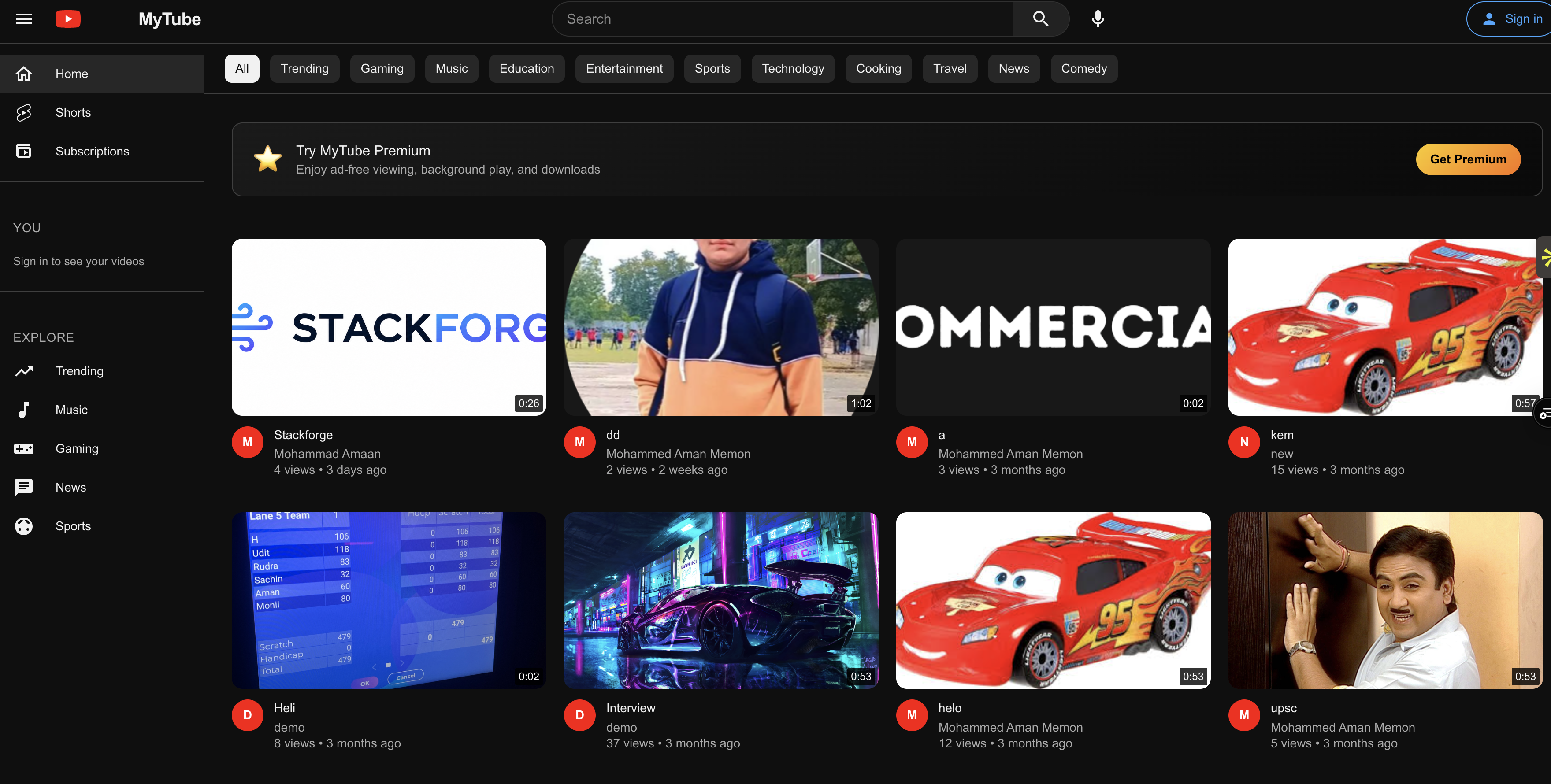Viewport: 1551px width, 784px height.
Task: Open channel avatar N for kem video
Action: (1244, 442)
